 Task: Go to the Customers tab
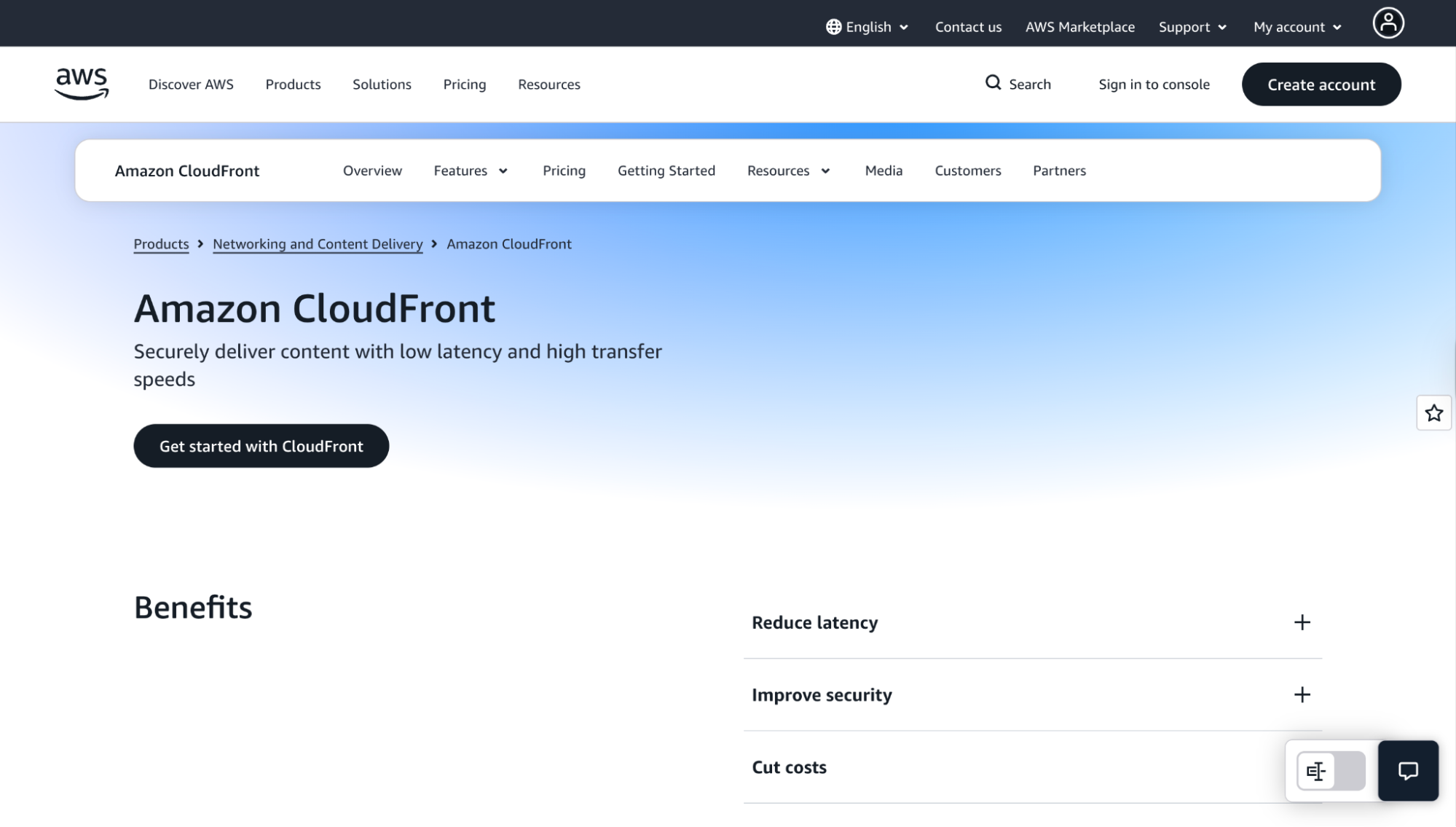(x=967, y=171)
